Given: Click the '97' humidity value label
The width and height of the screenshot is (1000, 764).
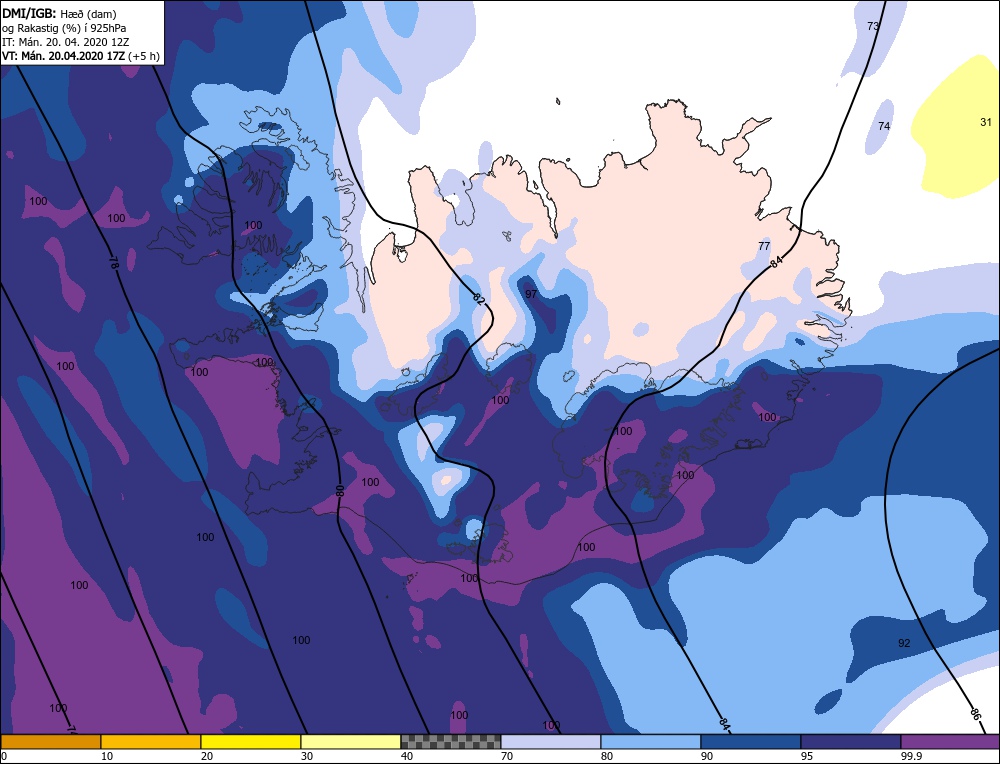Looking at the screenshot, I should [531, 294].
